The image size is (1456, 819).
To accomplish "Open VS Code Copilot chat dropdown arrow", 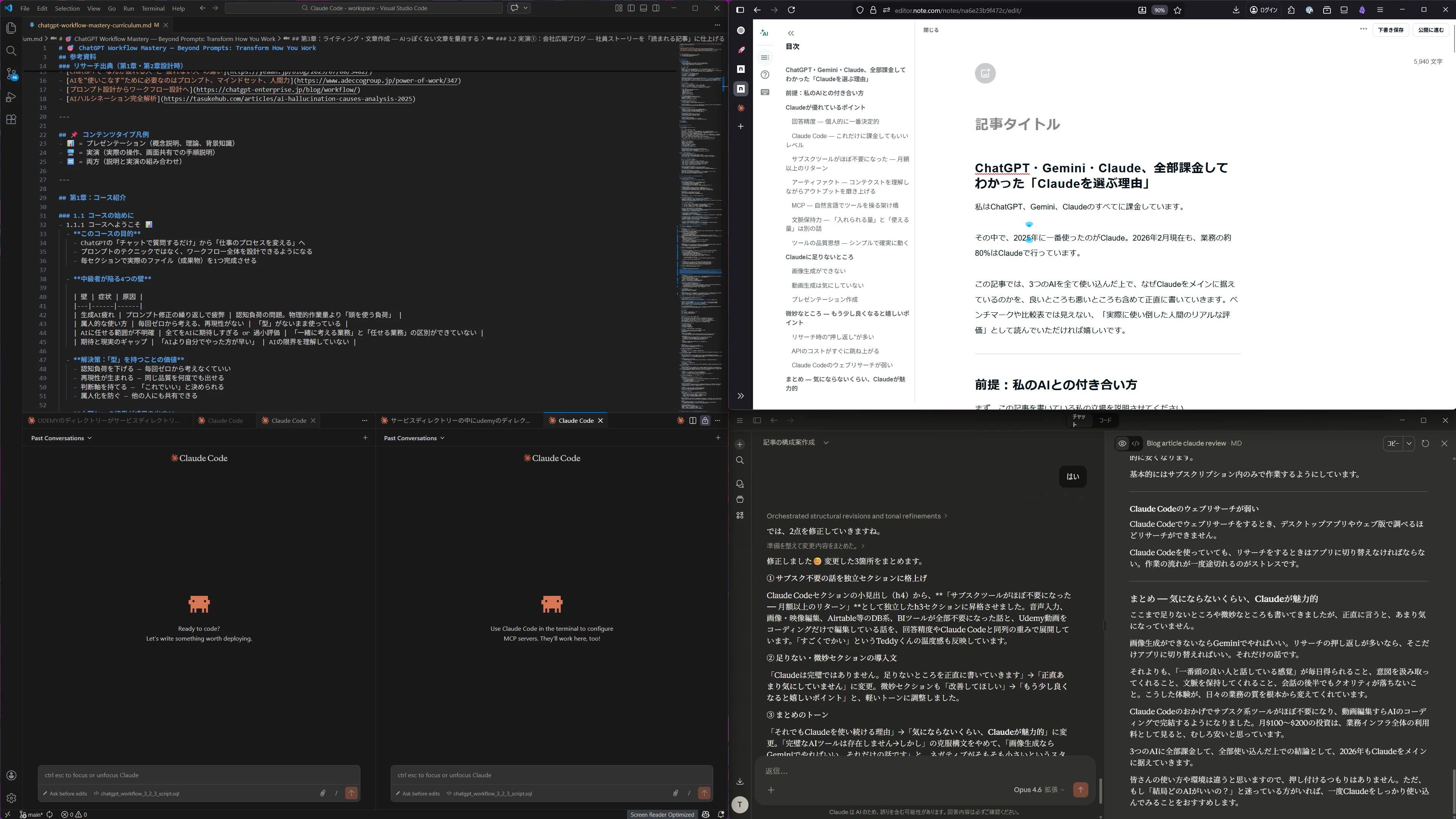I will pyautogui.click(x=526, y=8).
